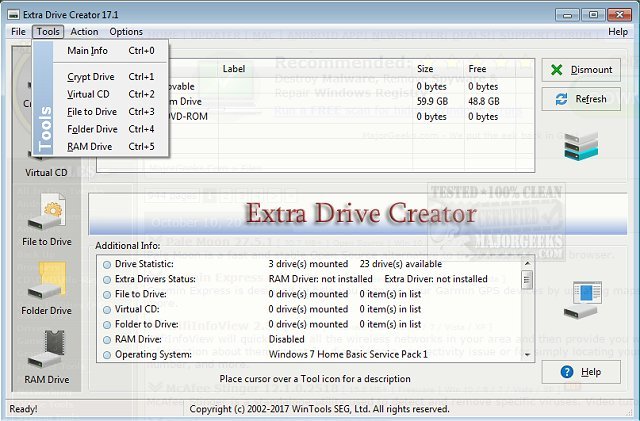Click the Drive Statistic bullet

click(x=107, y=265)
